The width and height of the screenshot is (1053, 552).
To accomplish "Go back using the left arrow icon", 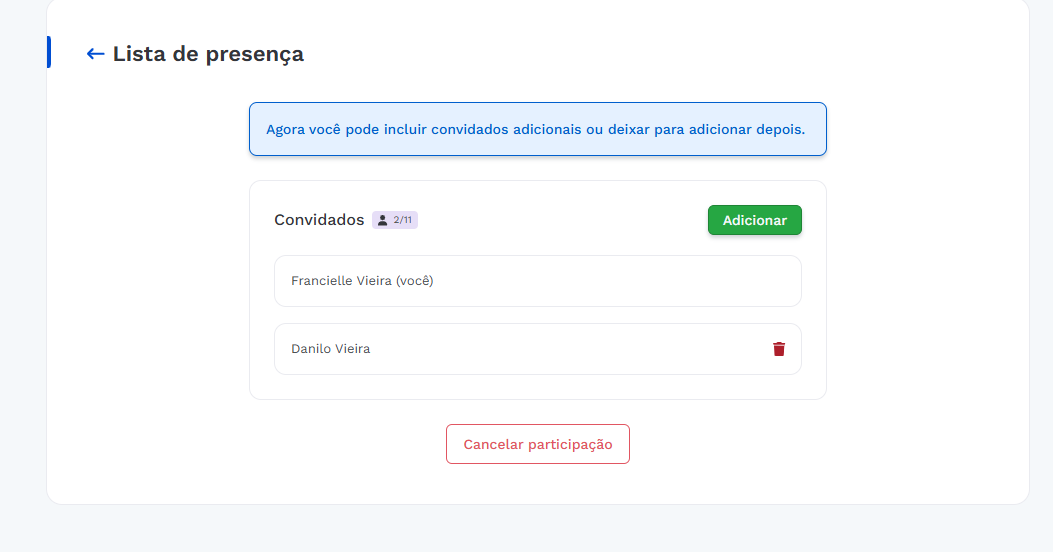I will pos(95,54).
